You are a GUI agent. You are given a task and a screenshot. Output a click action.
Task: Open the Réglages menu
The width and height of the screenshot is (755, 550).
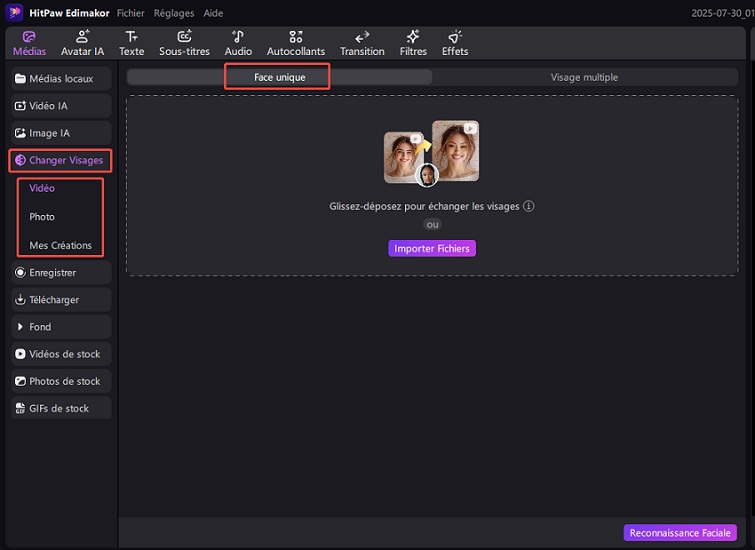[x=174, y=13]
